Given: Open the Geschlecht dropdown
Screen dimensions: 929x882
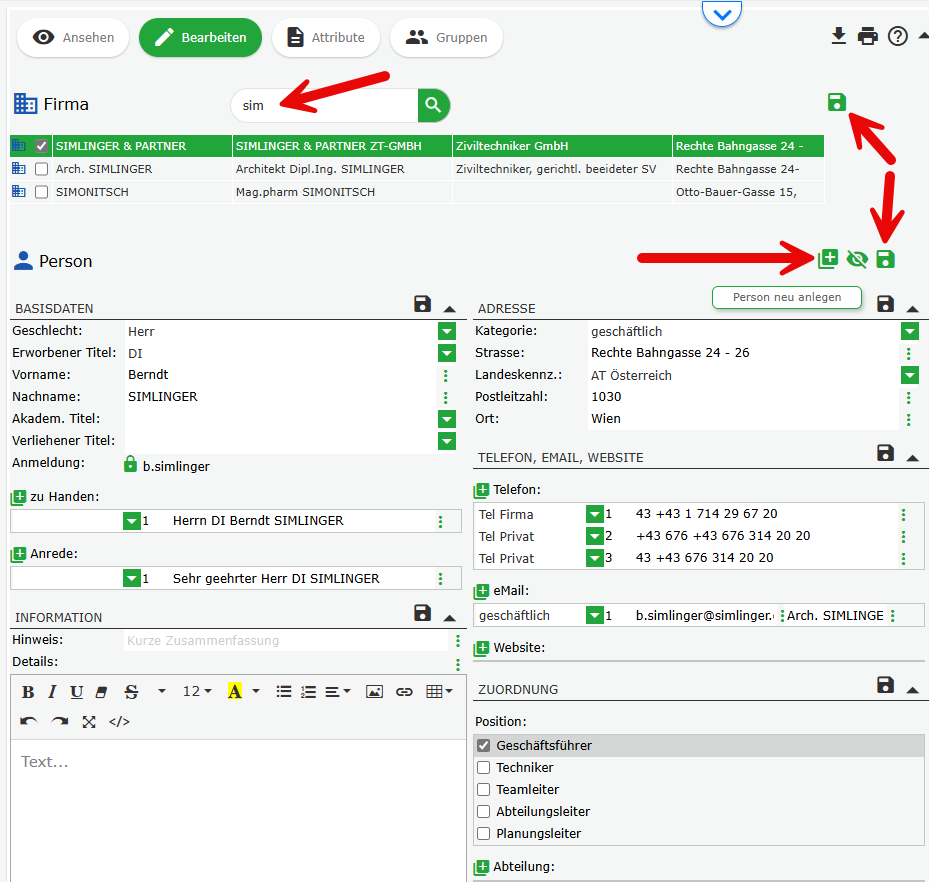Looking at the screenshot, I should click(x=446, y=331).
